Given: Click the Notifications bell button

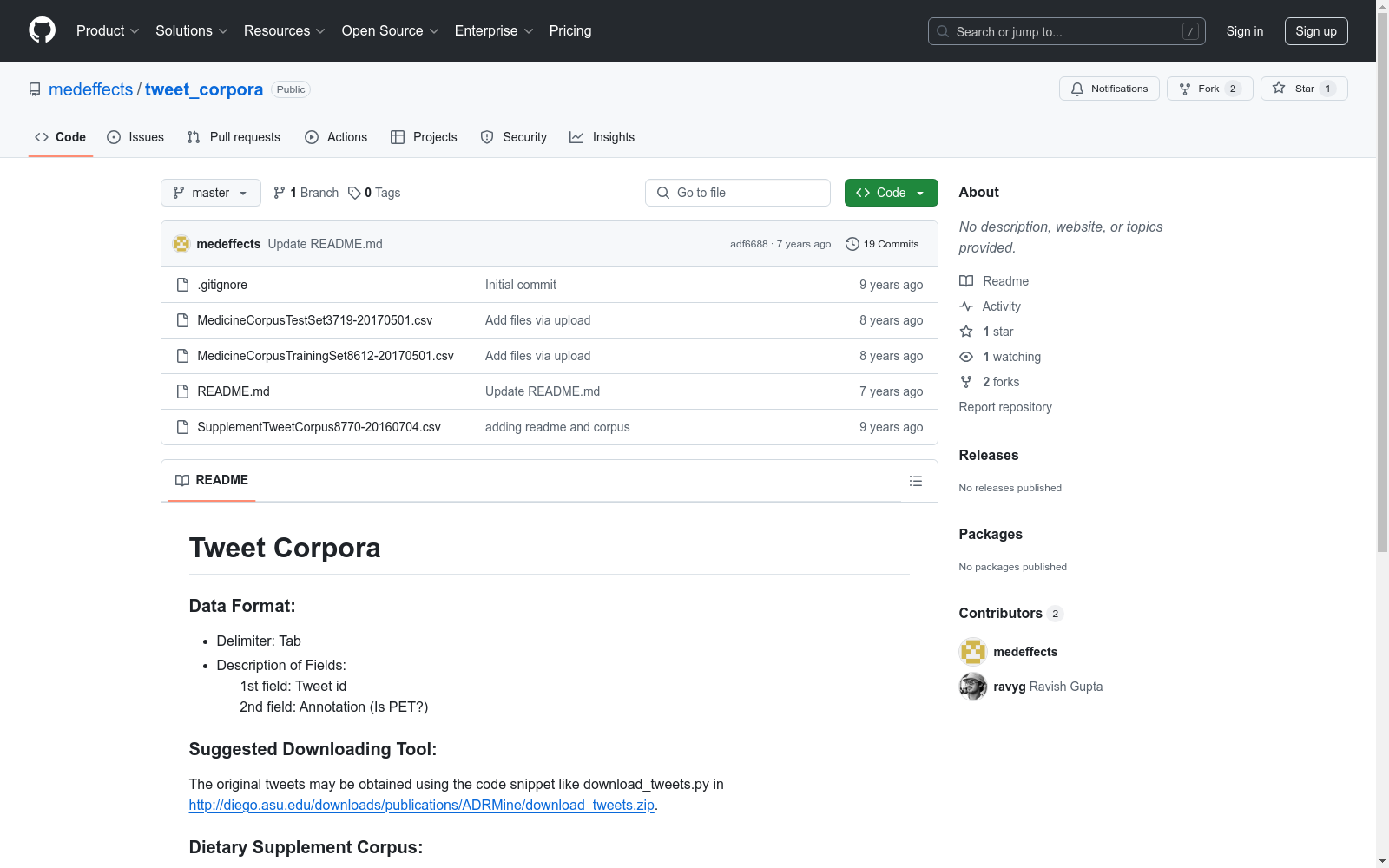Looking at the screenshot, I should (x=1109, y=89).
